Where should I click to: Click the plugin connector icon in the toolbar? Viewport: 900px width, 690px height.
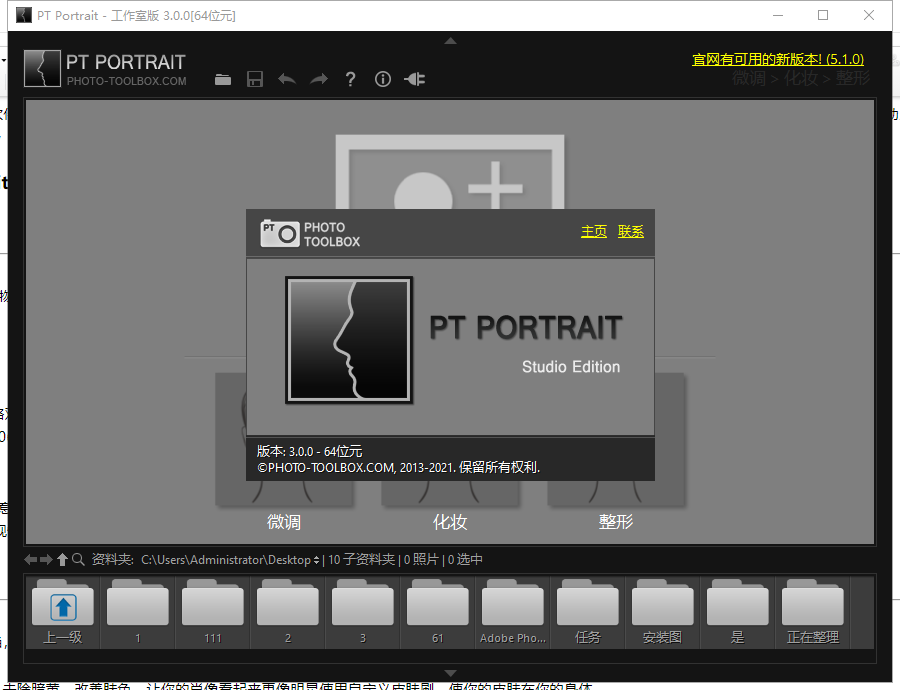tap(414, 79)
